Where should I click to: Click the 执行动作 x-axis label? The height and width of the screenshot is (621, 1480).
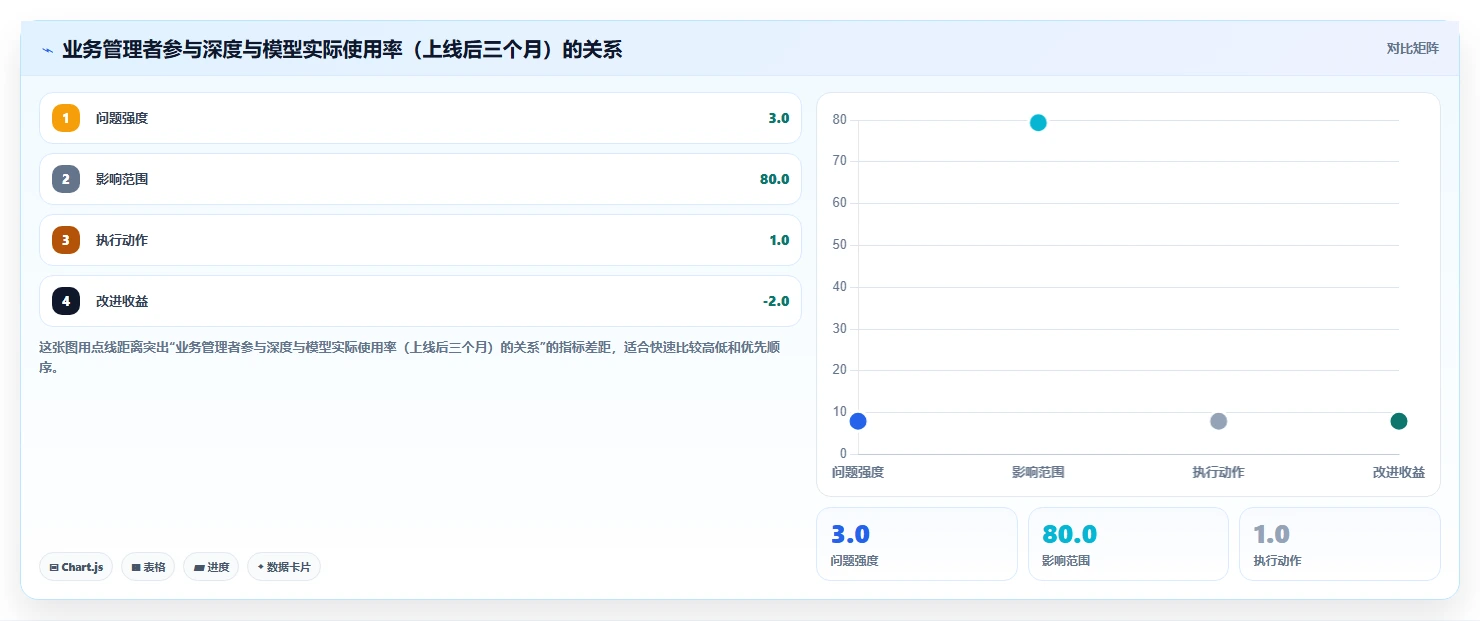[x=1218, y=472]
